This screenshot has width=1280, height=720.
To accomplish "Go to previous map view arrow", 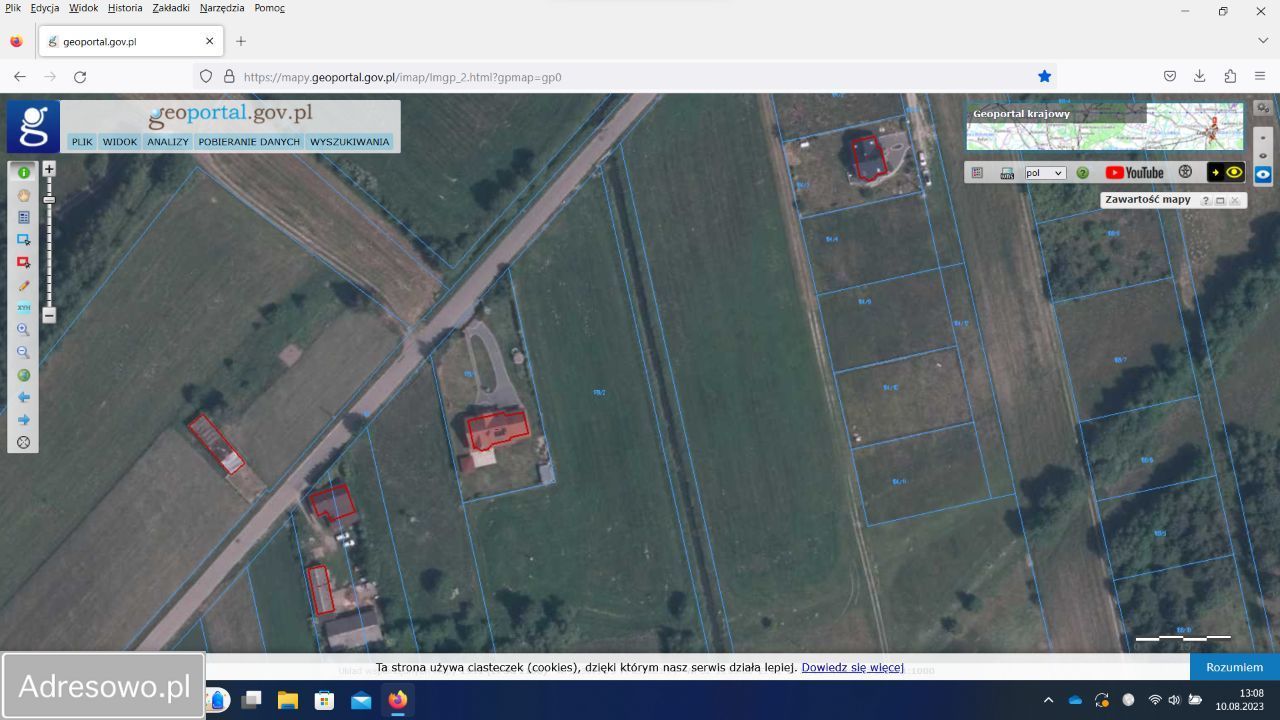I will (23, 397).
